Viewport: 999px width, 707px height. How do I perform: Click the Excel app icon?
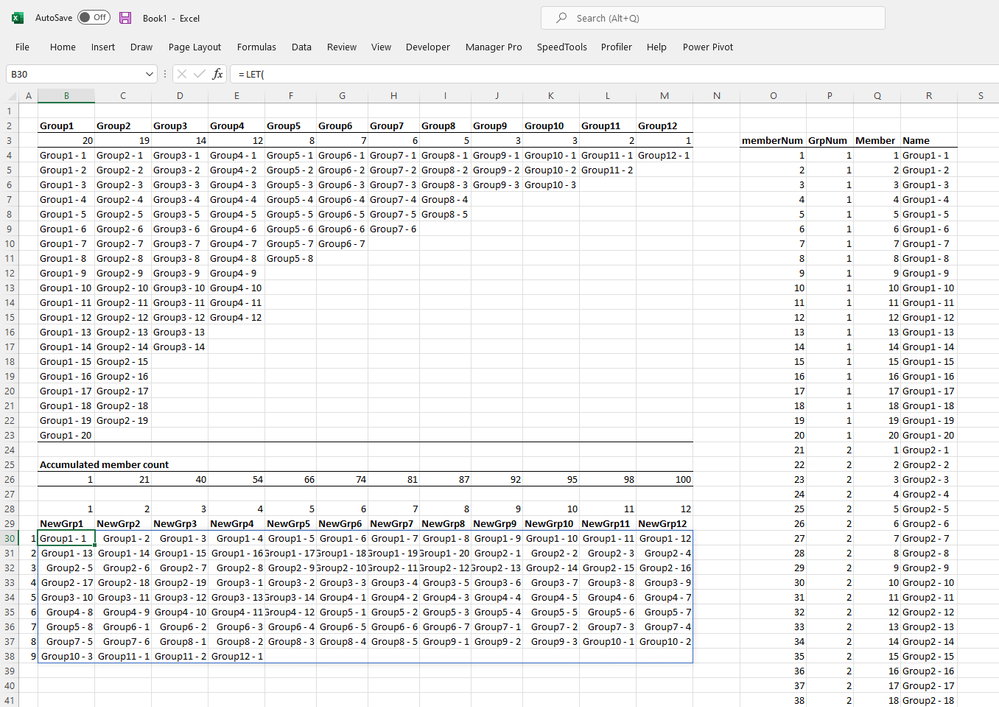click(x=17, y=18)
